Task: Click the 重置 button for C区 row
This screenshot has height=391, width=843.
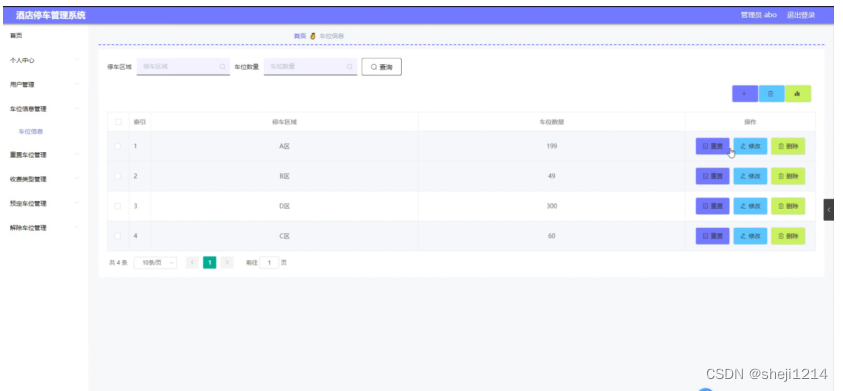Action: tap(712, 236)
